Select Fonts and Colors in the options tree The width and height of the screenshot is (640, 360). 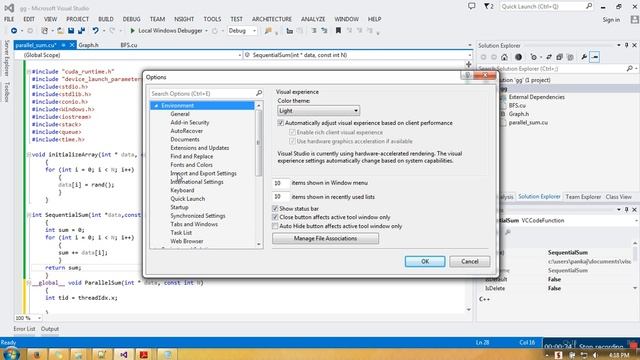pyautogui.click(x=191, y=165)
